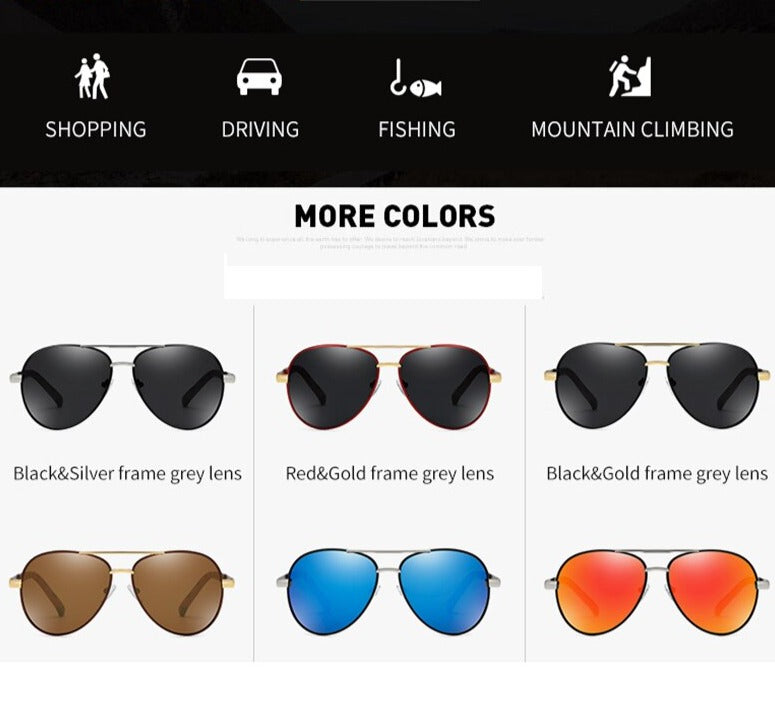Screen dimensions: 775x718
Task: Choose Red&Gold frame grey lens sunglasses
Action: [389, 386]
